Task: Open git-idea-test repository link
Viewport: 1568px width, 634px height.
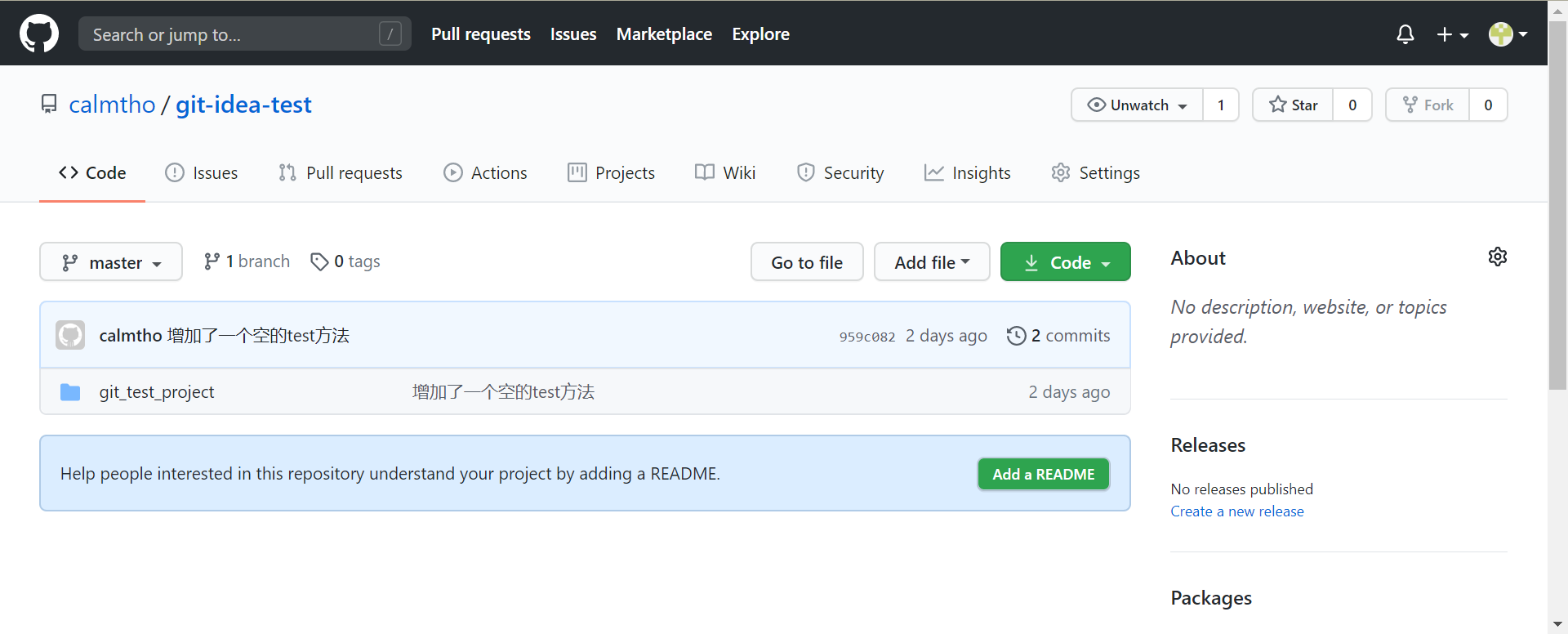Action: tap(243, 105)
